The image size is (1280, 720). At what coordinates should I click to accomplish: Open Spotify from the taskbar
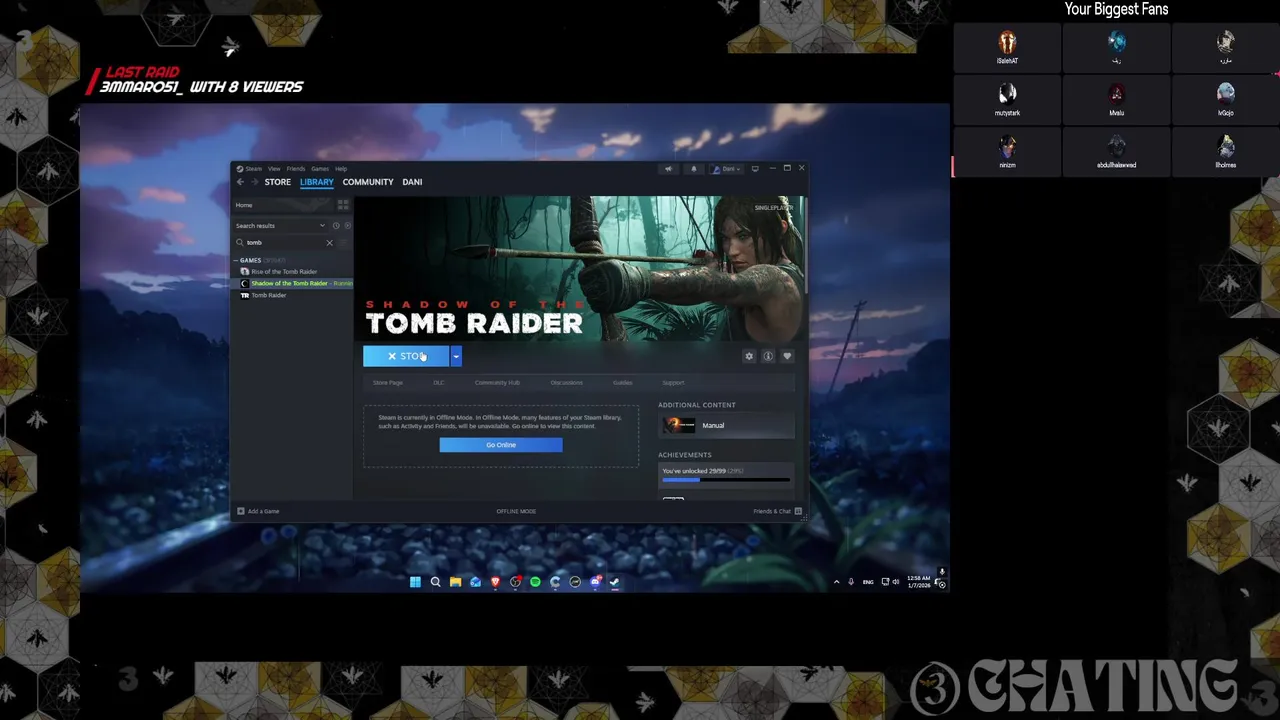coord(535,582)
